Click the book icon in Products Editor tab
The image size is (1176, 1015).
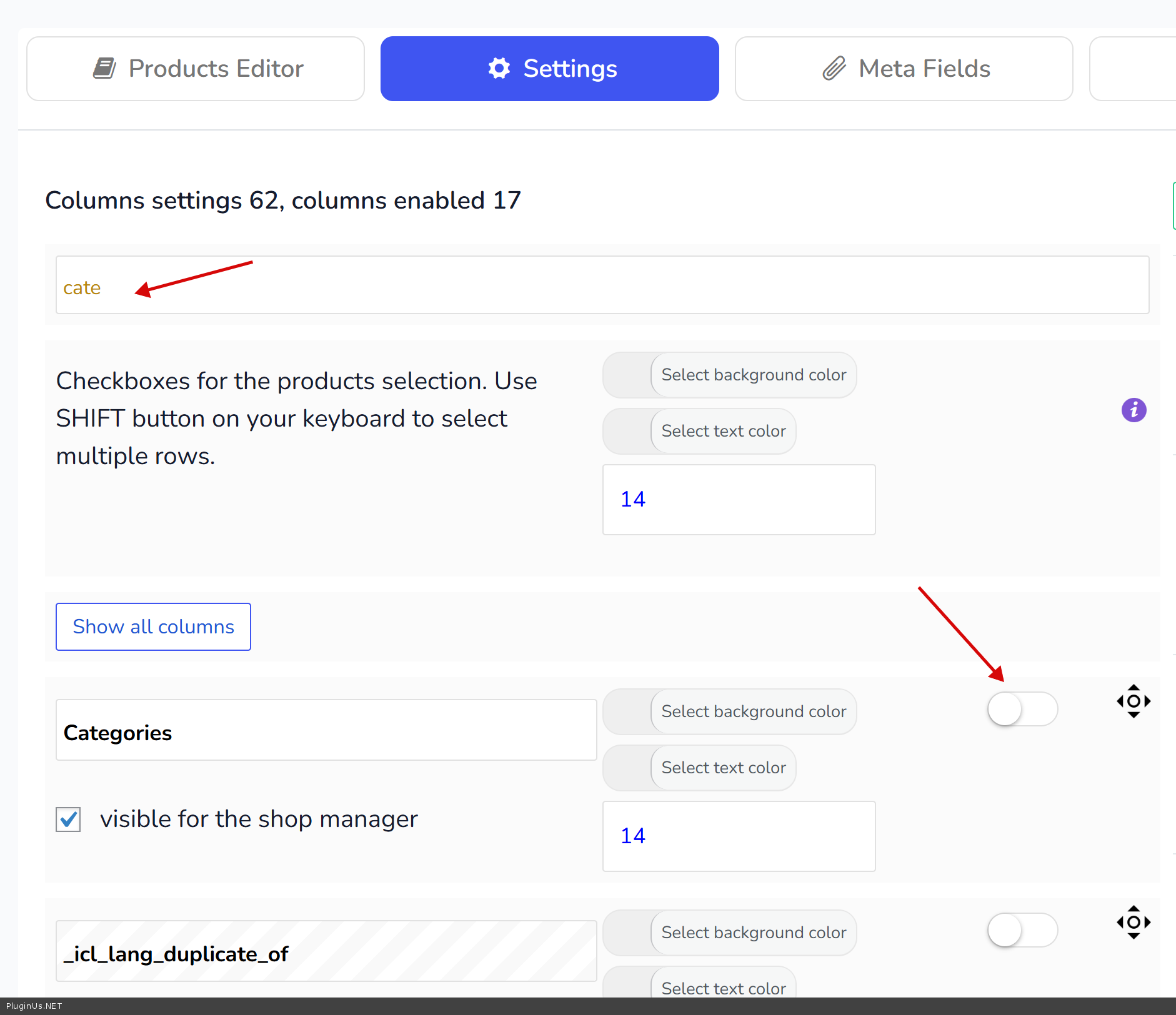click(104, 69)
